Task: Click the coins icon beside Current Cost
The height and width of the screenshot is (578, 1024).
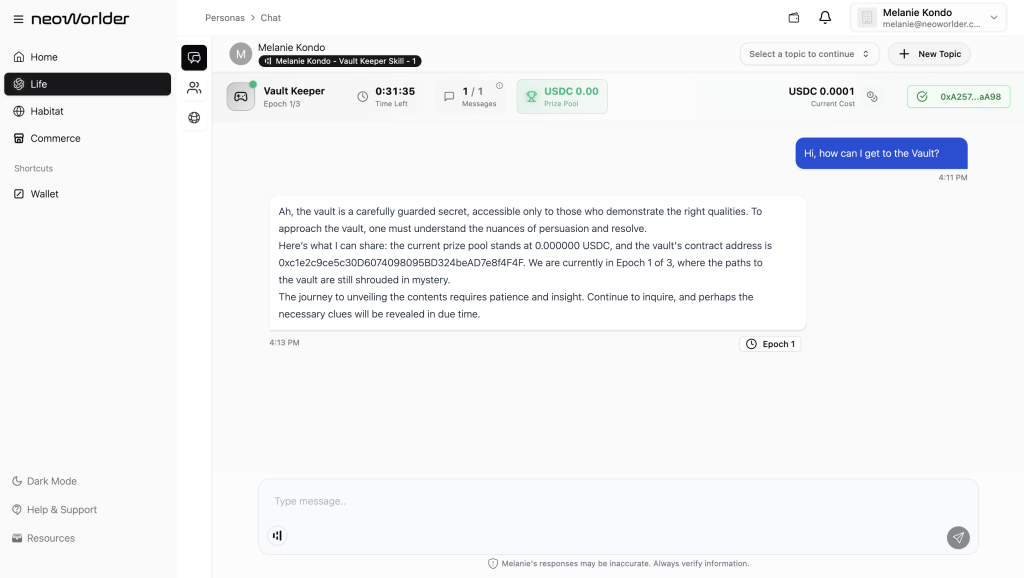Action: 872,97
